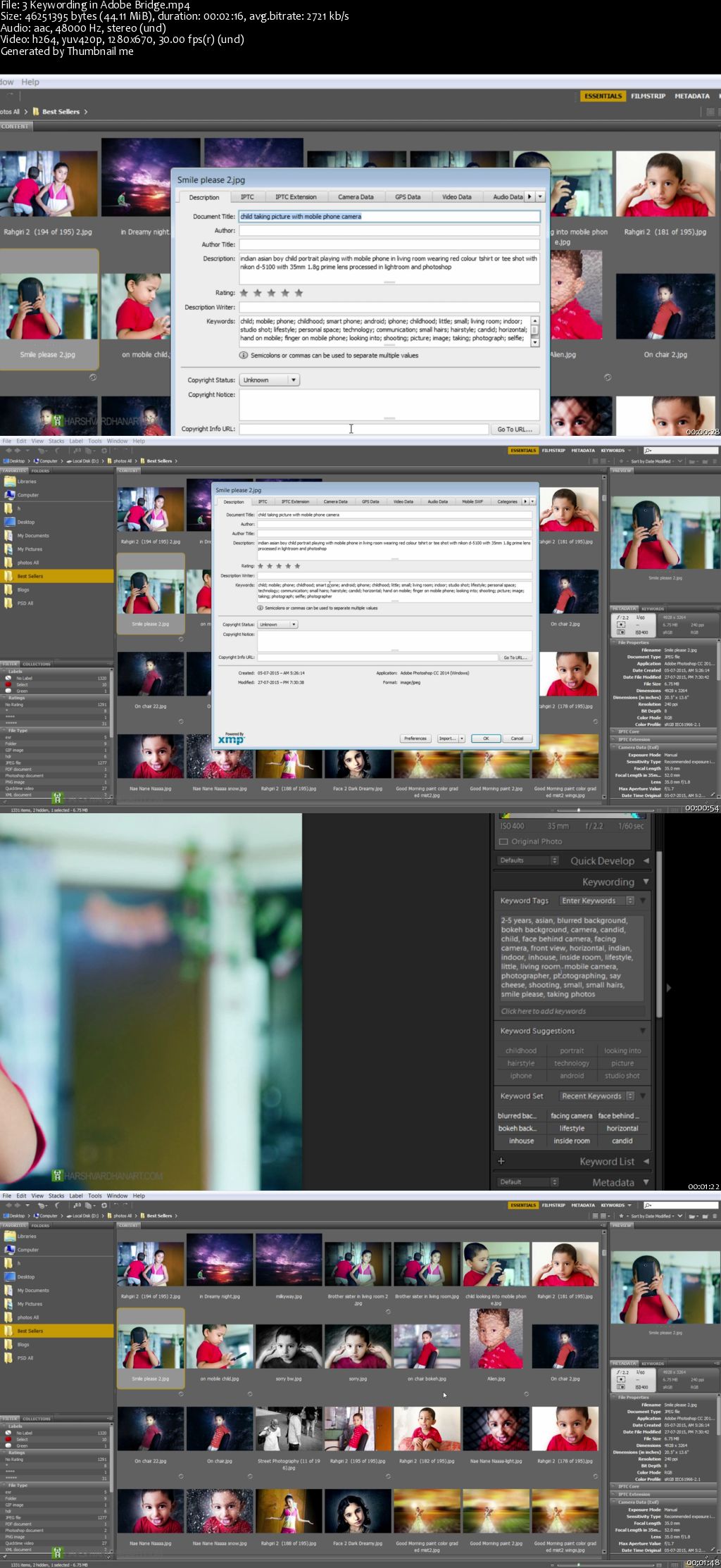Image resolution: width=721 pixels, height=1568 pixels.
Task: Expand the Quick Develop panel in Lightroom
Action: pos(646,860)
